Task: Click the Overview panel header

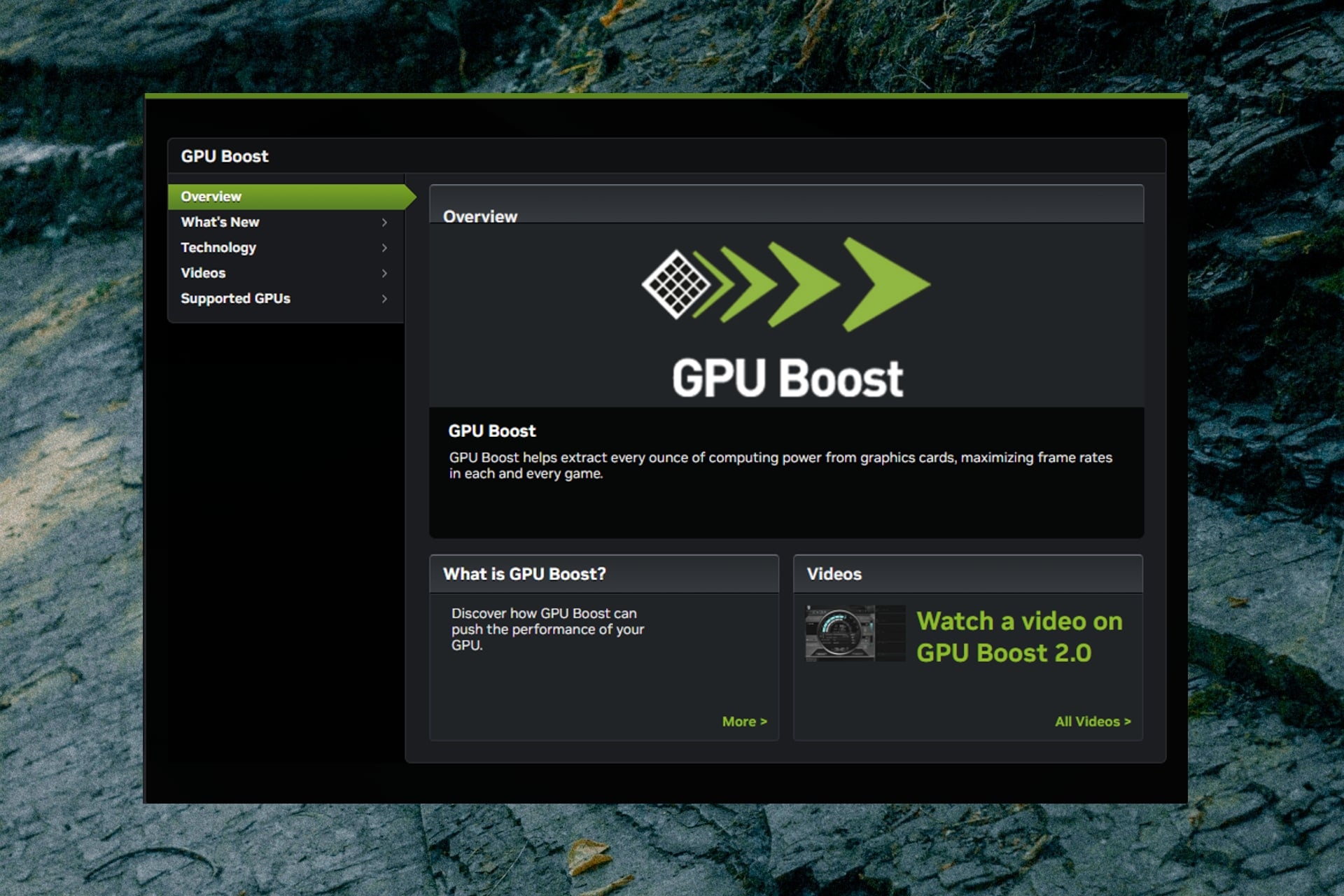Action: click(479, 216)
